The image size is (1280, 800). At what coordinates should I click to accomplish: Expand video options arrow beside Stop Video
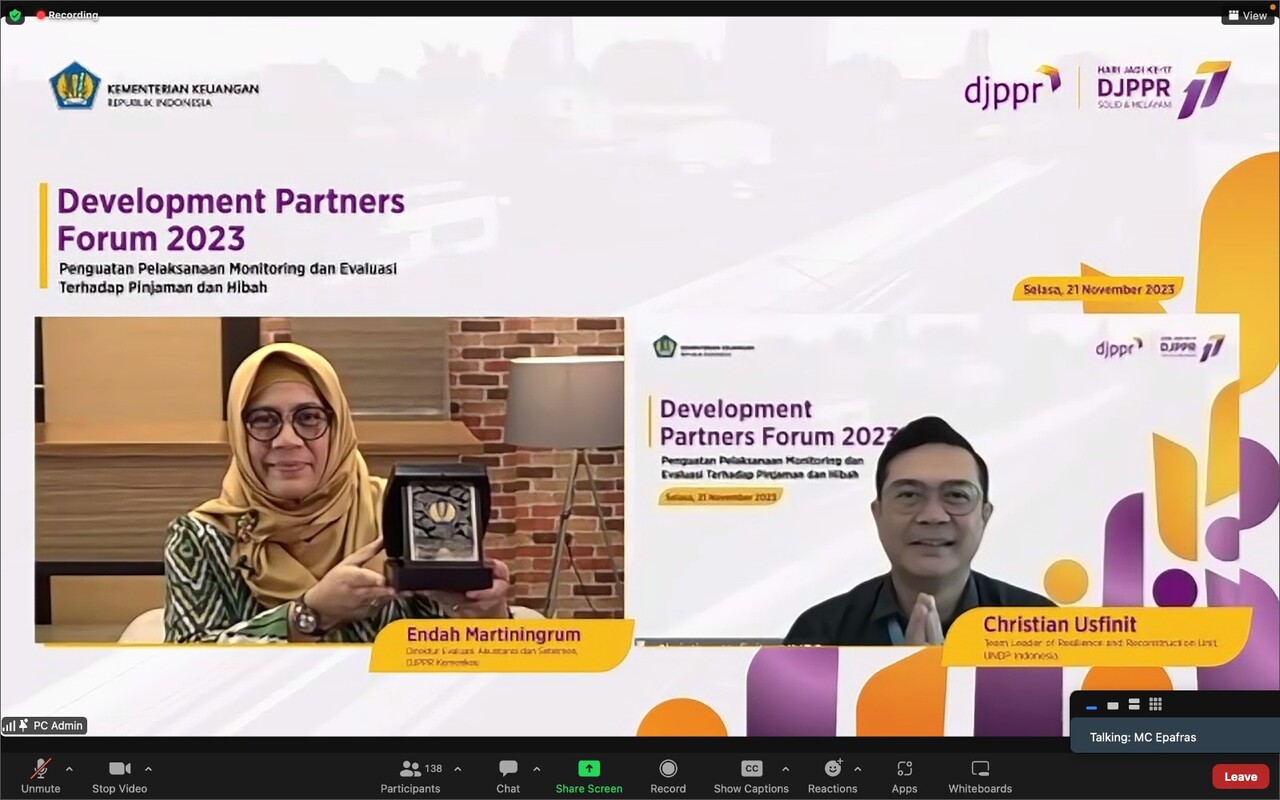[148, 769]
